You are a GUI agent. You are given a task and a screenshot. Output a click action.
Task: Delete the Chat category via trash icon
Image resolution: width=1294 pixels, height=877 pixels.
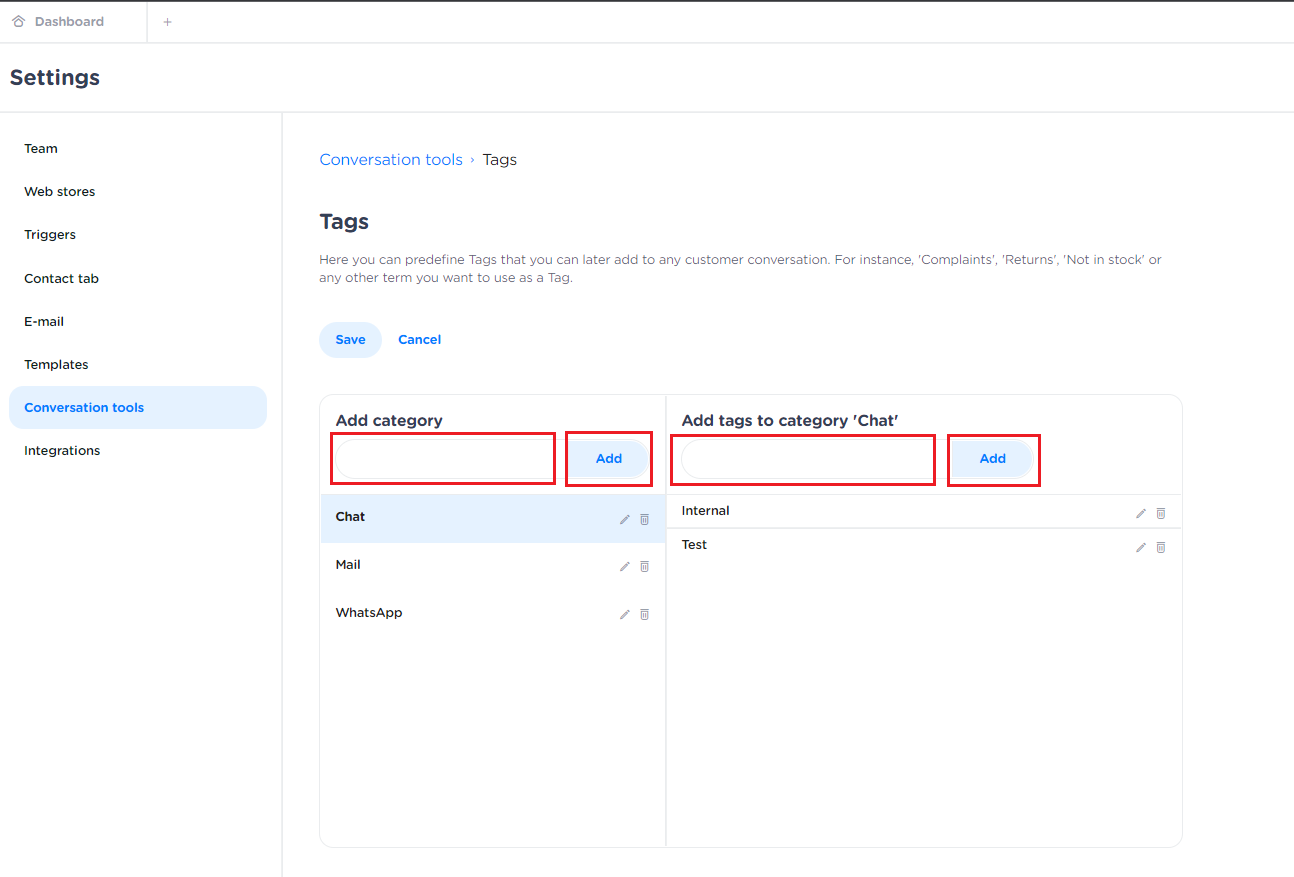pos(644,519)
